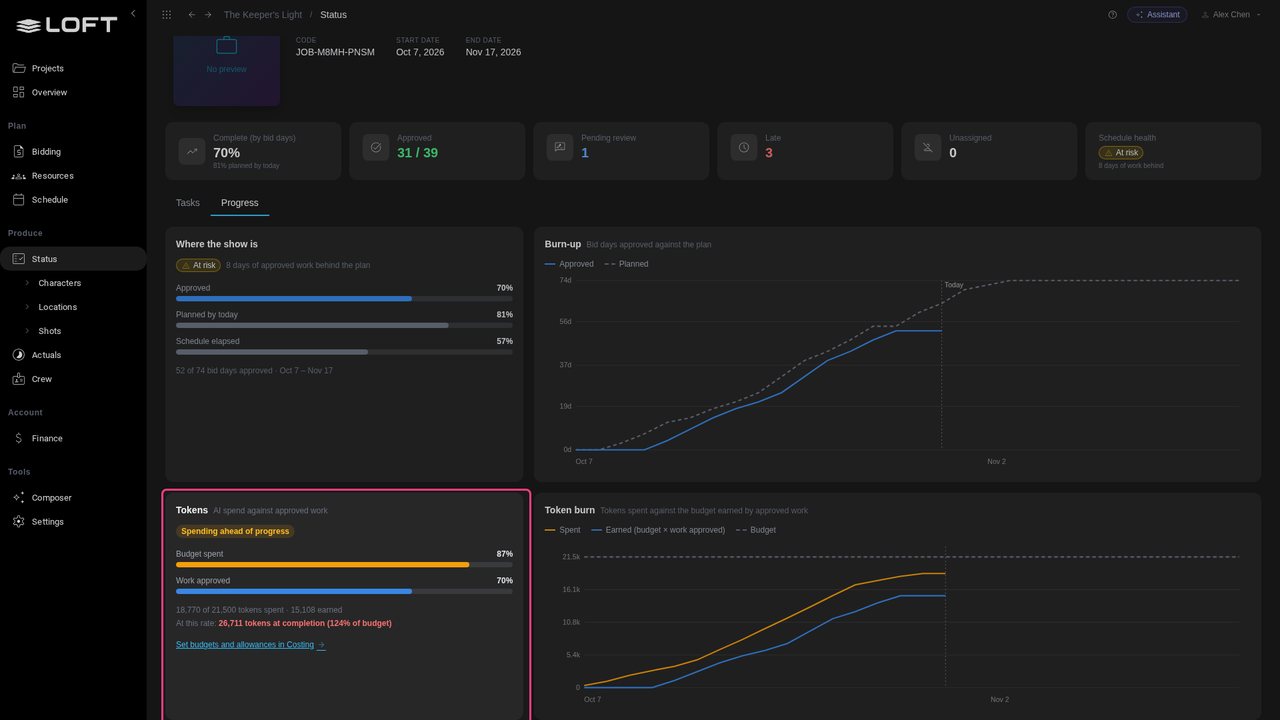Click the Planned legend entry in Burn-up

(626, 264)
